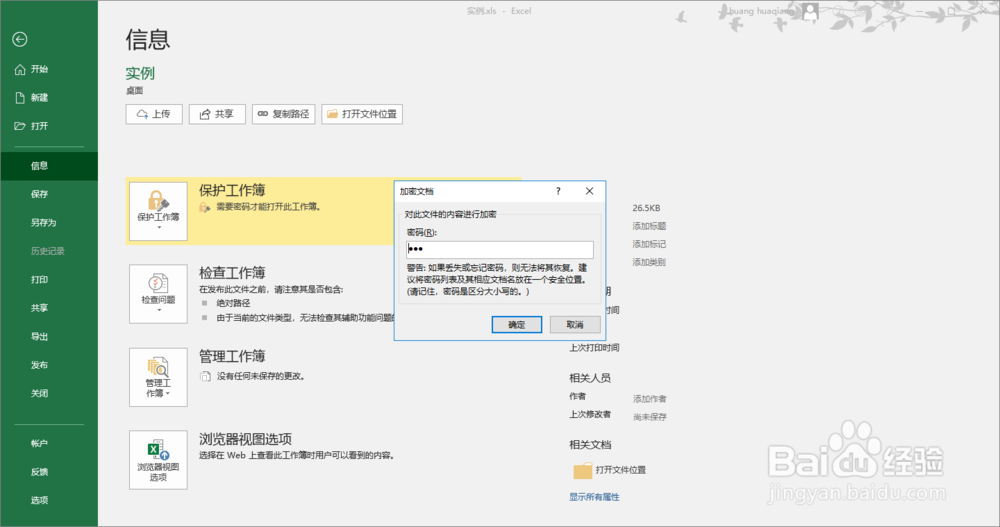
Task: Click the 保护工作簿 heading text
Action: tap(232, 190)
